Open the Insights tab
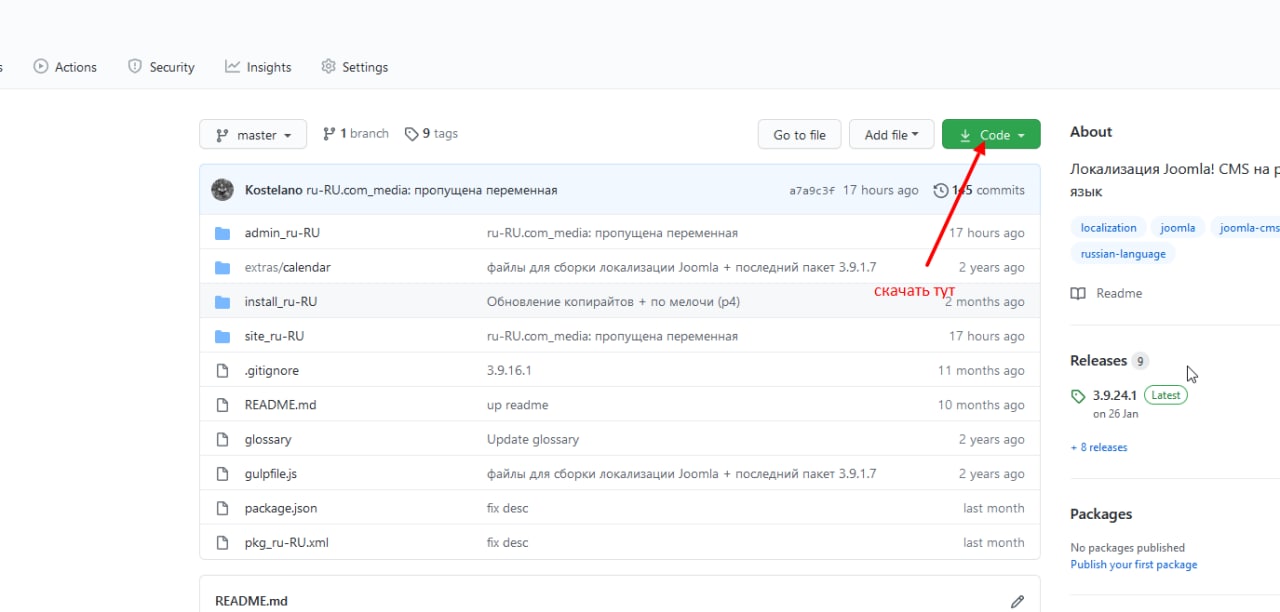The width and height of the screenshot is (1280, 612). (x=258, y=67)
